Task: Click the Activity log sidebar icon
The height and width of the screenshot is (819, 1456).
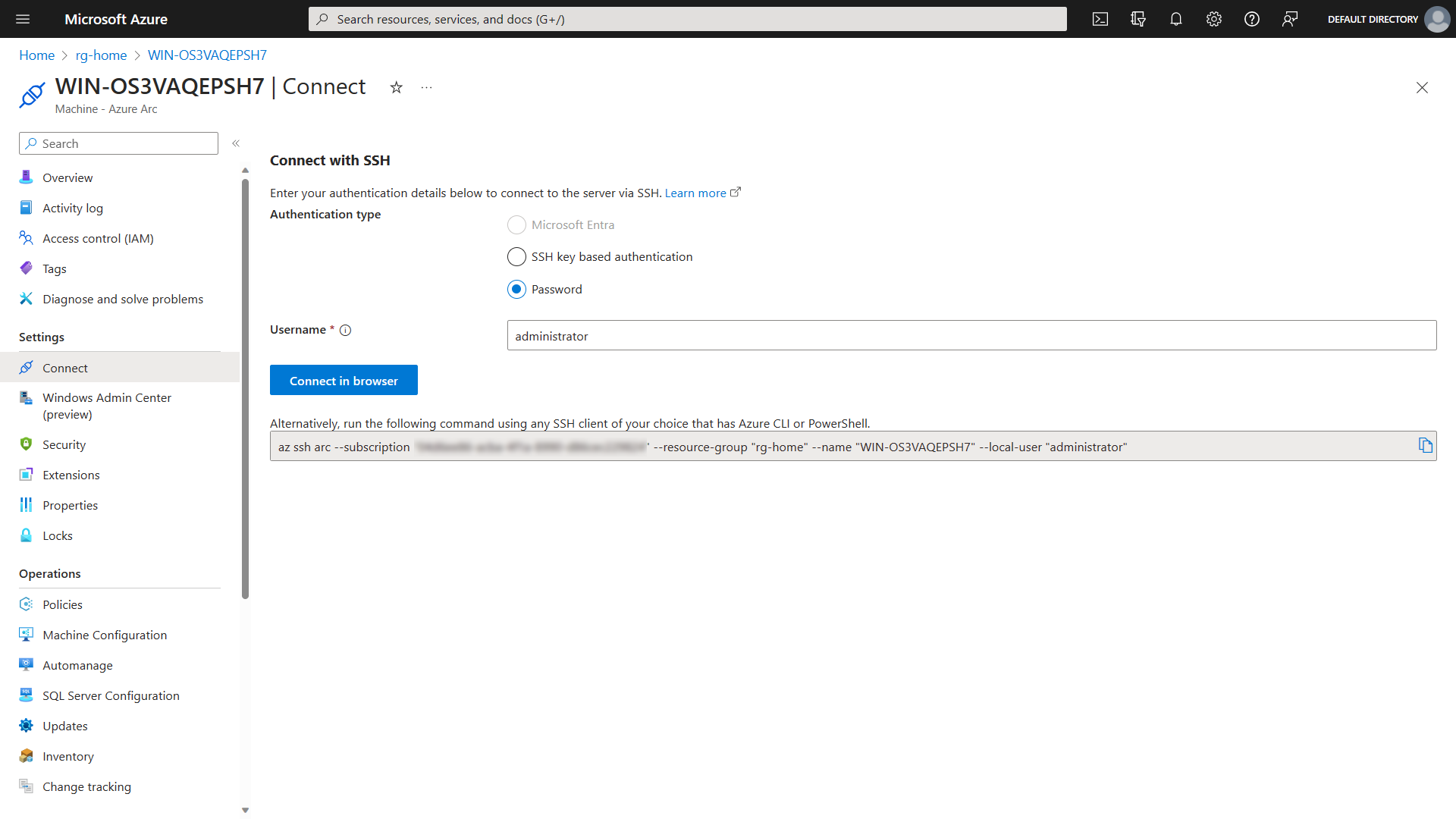Action: 27,207
